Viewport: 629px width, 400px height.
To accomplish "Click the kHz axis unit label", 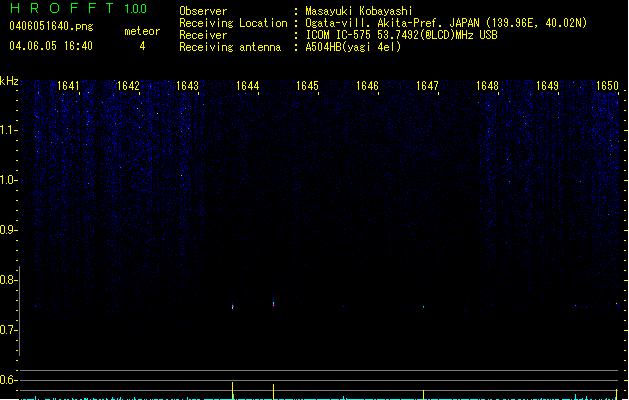I will click(9, 81).
